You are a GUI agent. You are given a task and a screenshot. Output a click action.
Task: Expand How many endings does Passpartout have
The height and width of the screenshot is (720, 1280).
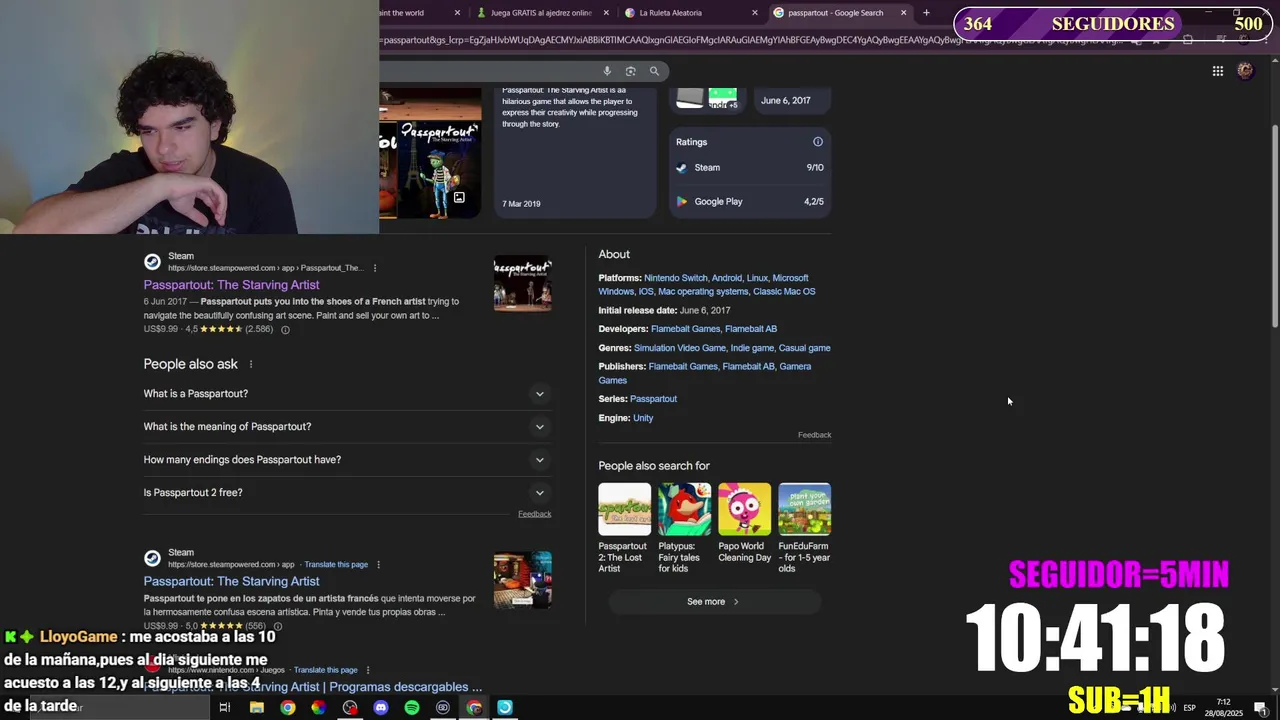point(347,460)
